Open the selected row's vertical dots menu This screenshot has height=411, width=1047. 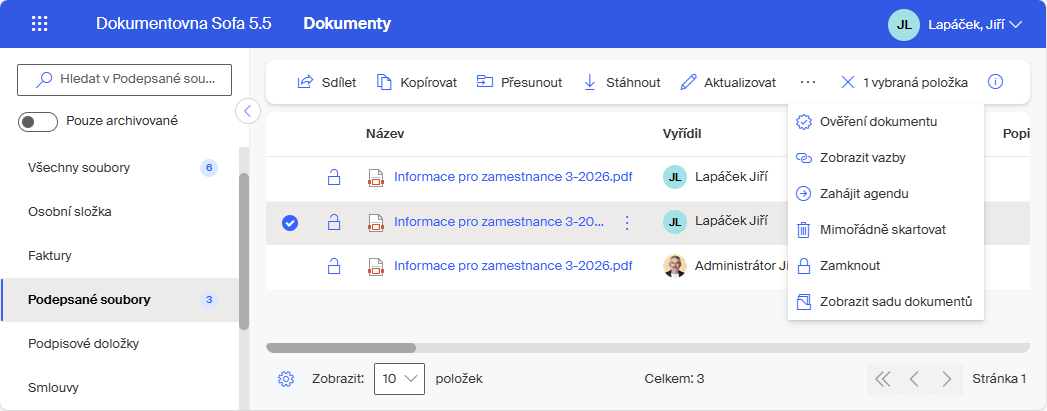click(626, 222)
